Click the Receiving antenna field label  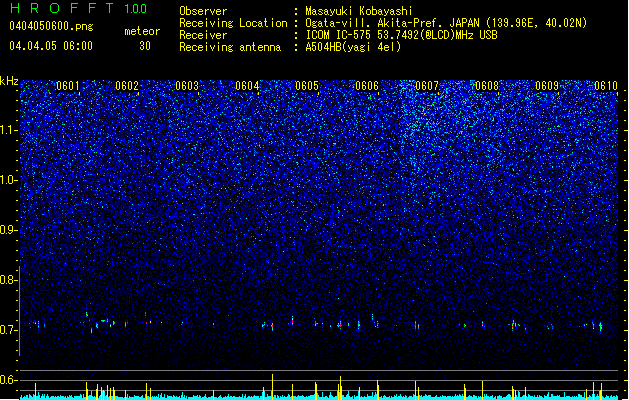tap(230, 47)
